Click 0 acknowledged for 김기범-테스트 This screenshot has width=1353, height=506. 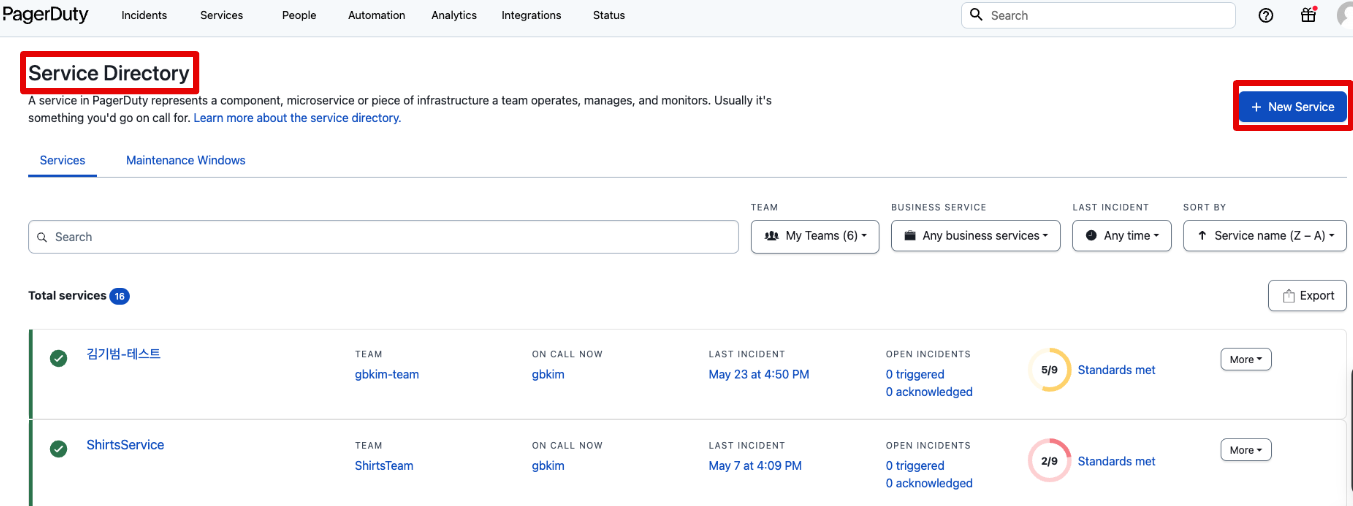pyautogui.click(x=929, y=392)
